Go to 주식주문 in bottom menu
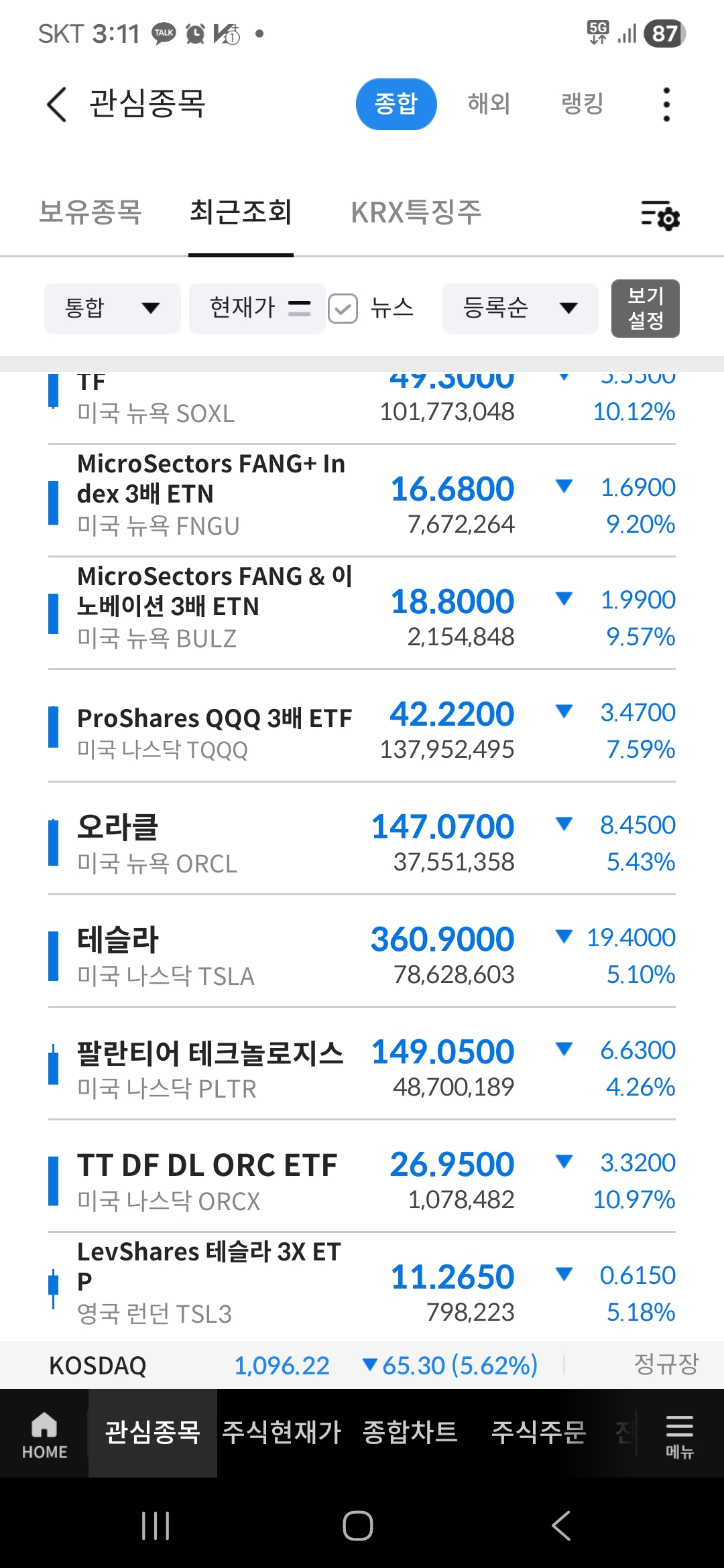 539,1433
